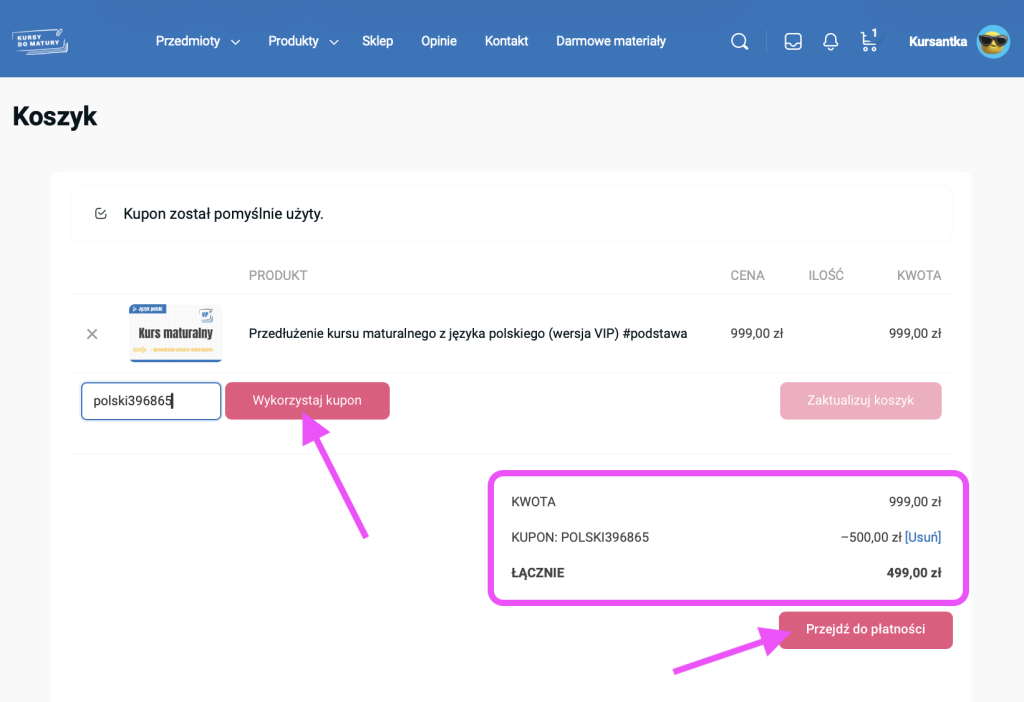1024x702 pixels.
Task: Go to the Opinie page
Action: 439,42
